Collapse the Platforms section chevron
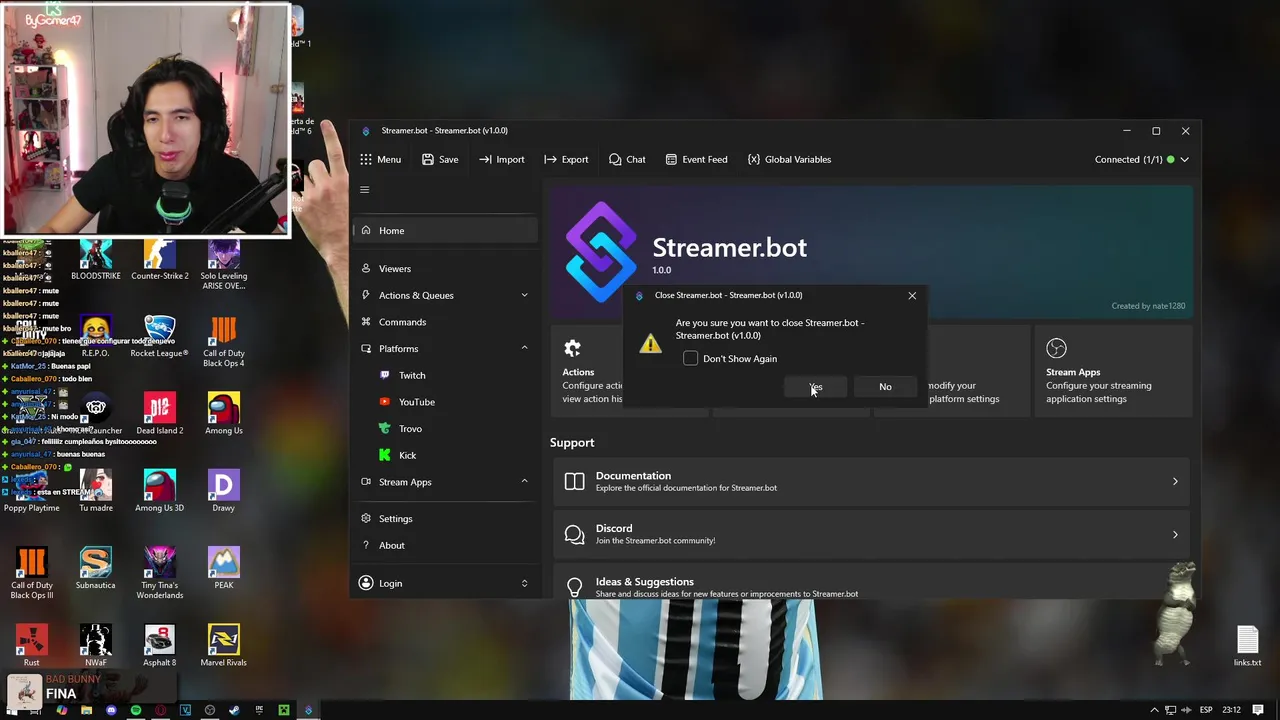1280x720 pixels. 524,348
